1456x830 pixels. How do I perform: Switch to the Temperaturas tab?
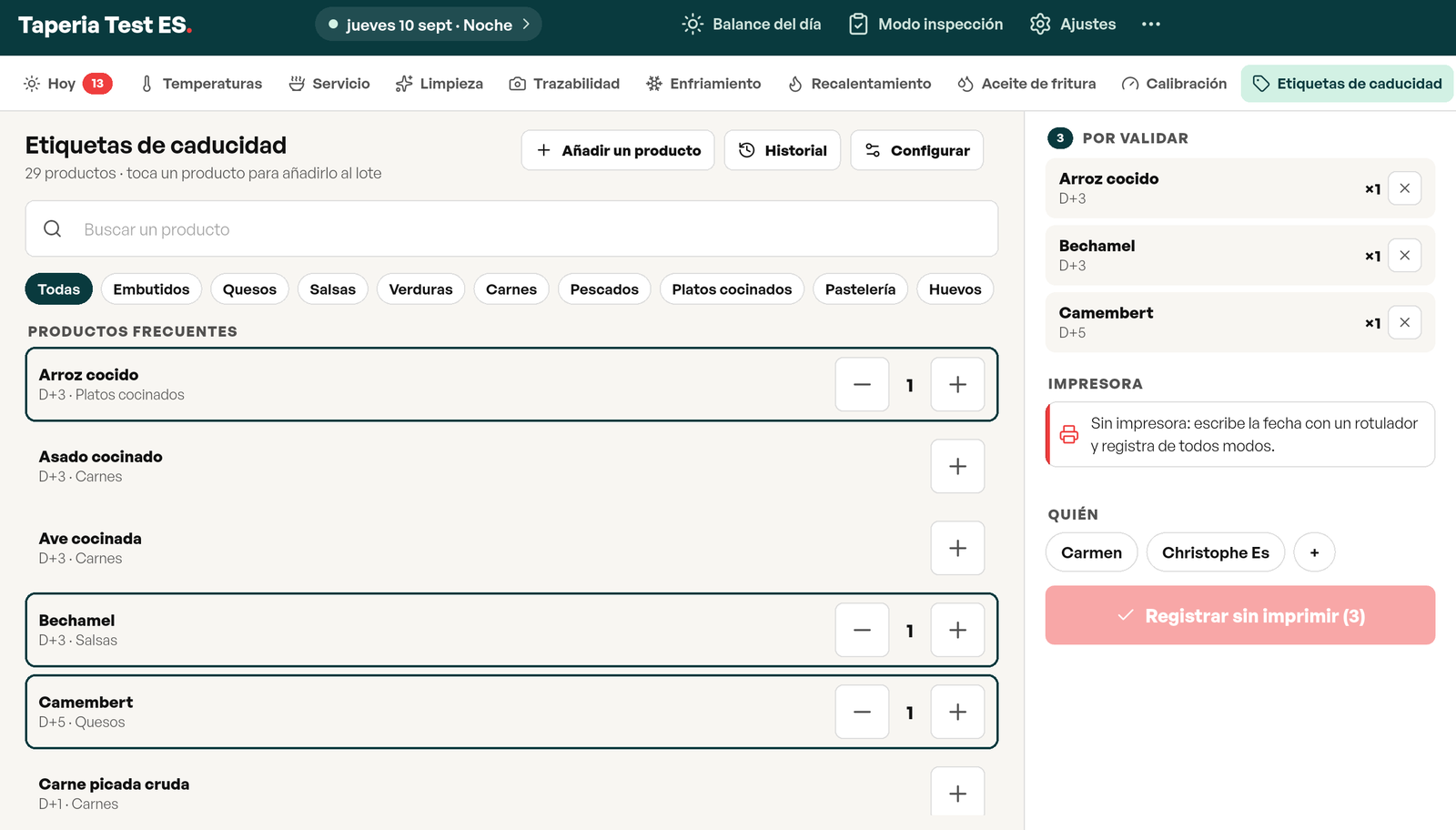pyautogui.click(x=201, y=84)
